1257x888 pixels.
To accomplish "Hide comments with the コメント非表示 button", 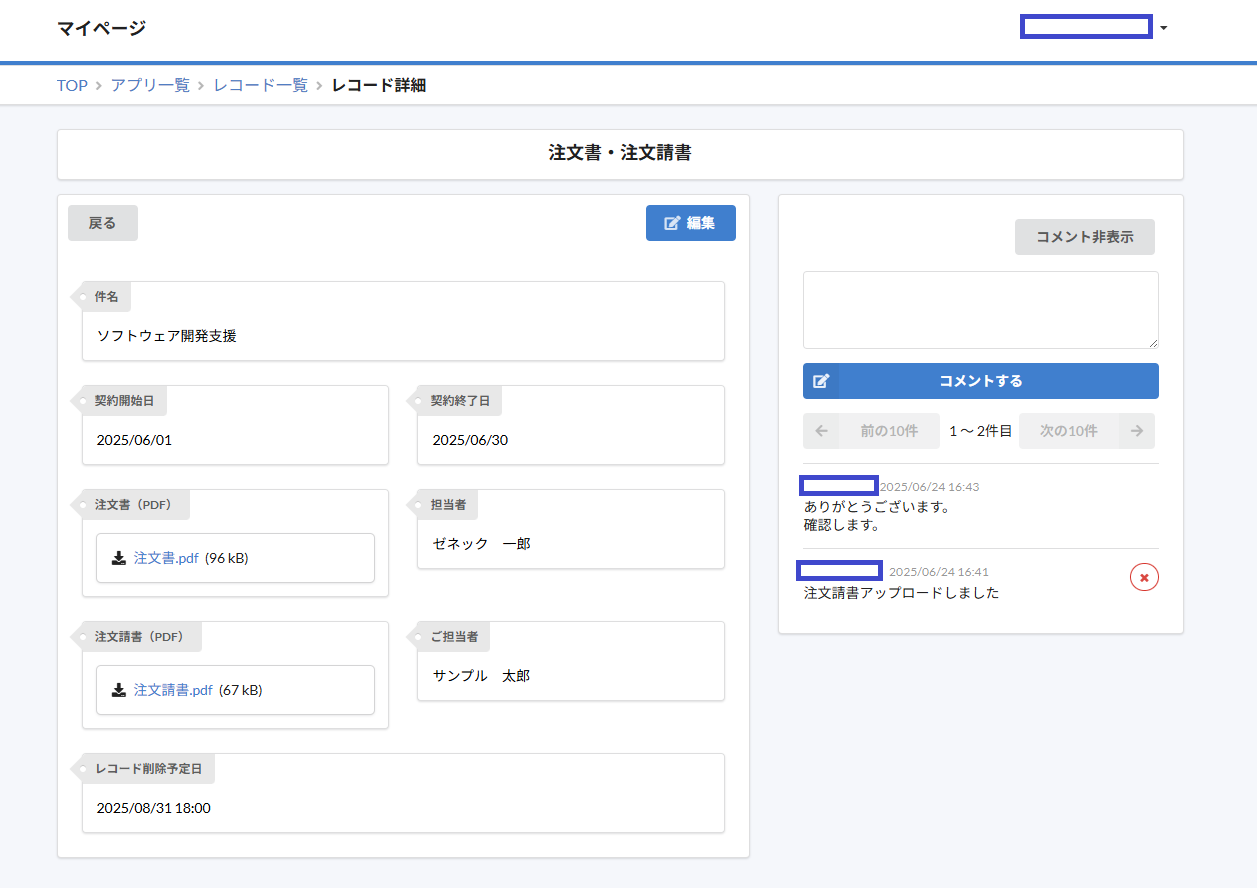I will pos(1084,236).
